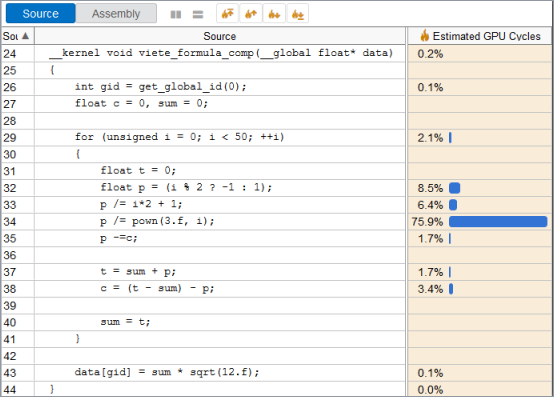The image size is (554, 397).
Task: Click the Source column header
Action: tap(220, 36)
